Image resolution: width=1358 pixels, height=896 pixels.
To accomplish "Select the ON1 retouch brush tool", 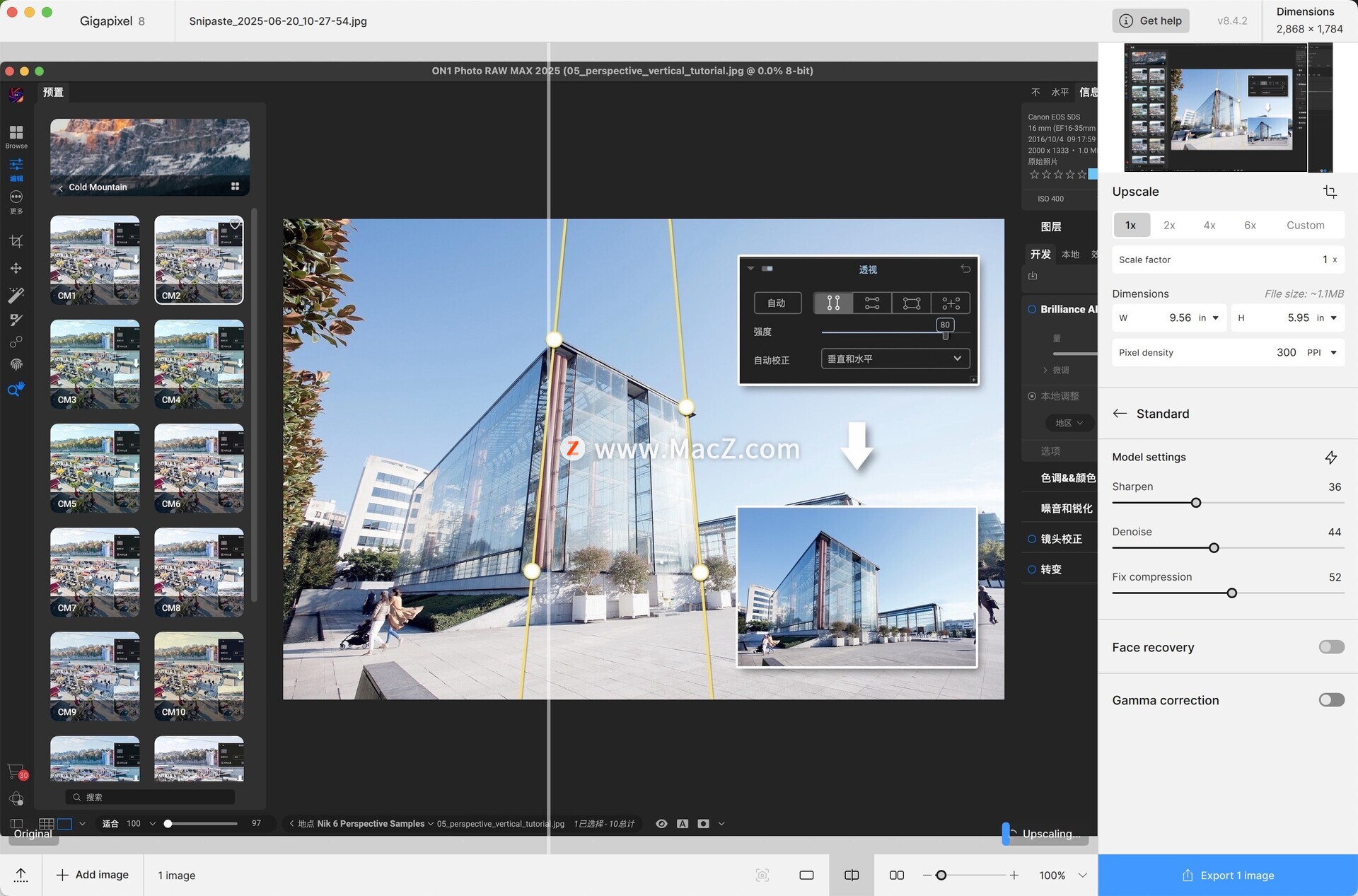I will (x=16, y=320).
